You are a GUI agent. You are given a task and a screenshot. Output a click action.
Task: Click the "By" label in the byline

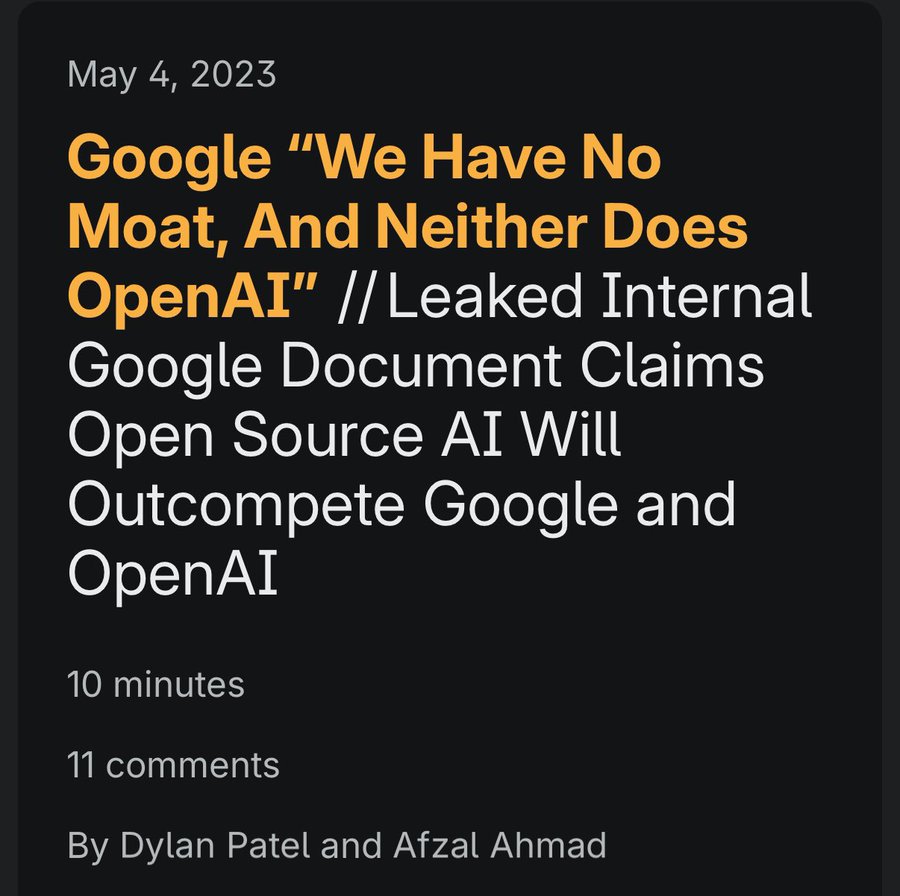tap(88, 846)
